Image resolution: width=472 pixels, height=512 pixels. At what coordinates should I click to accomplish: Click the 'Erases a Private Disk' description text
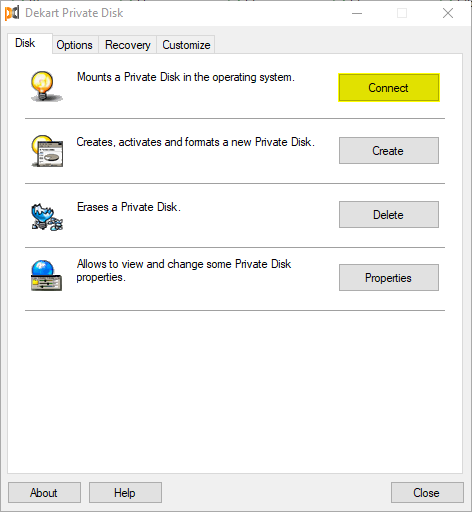point(129,207)
